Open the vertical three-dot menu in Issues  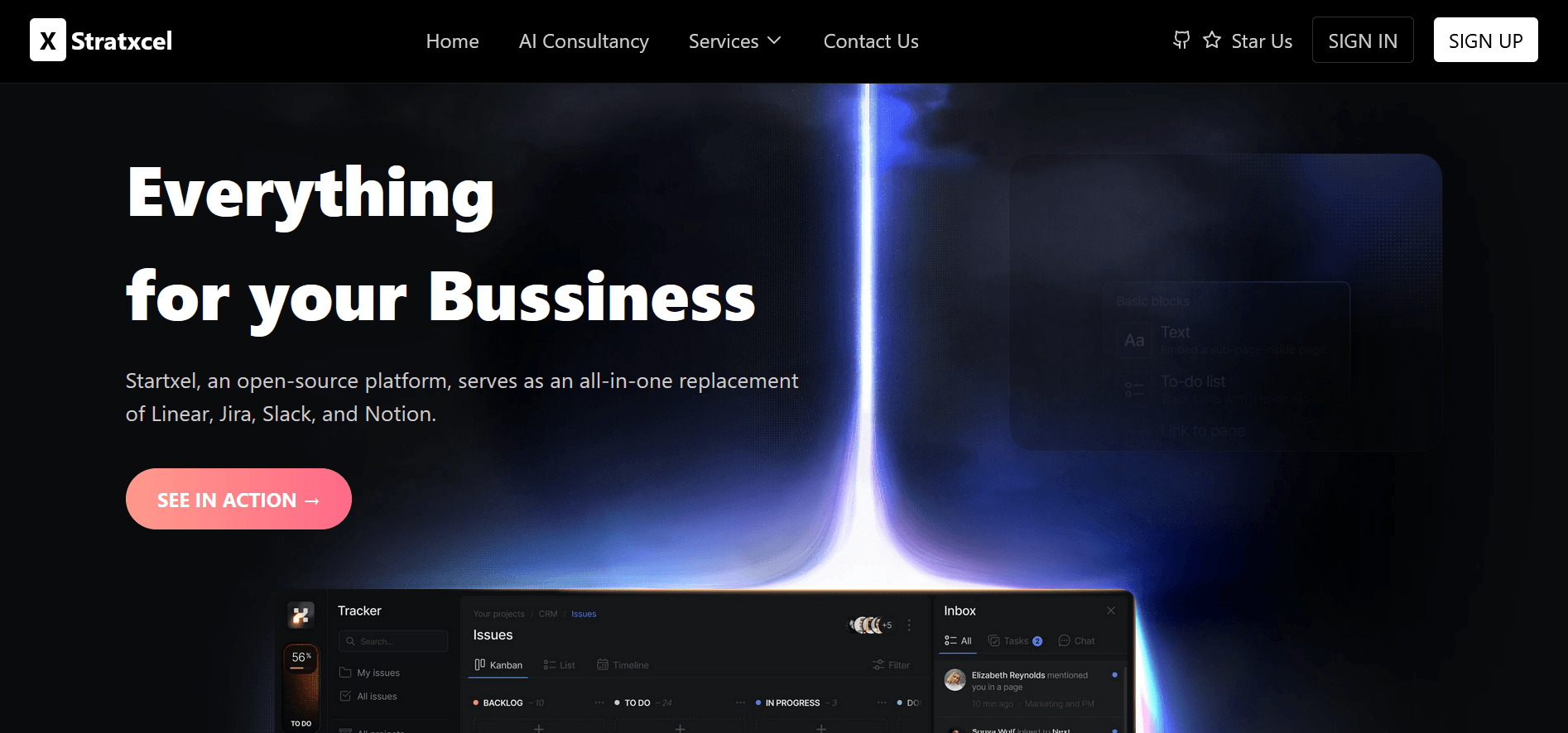(909, 625)
